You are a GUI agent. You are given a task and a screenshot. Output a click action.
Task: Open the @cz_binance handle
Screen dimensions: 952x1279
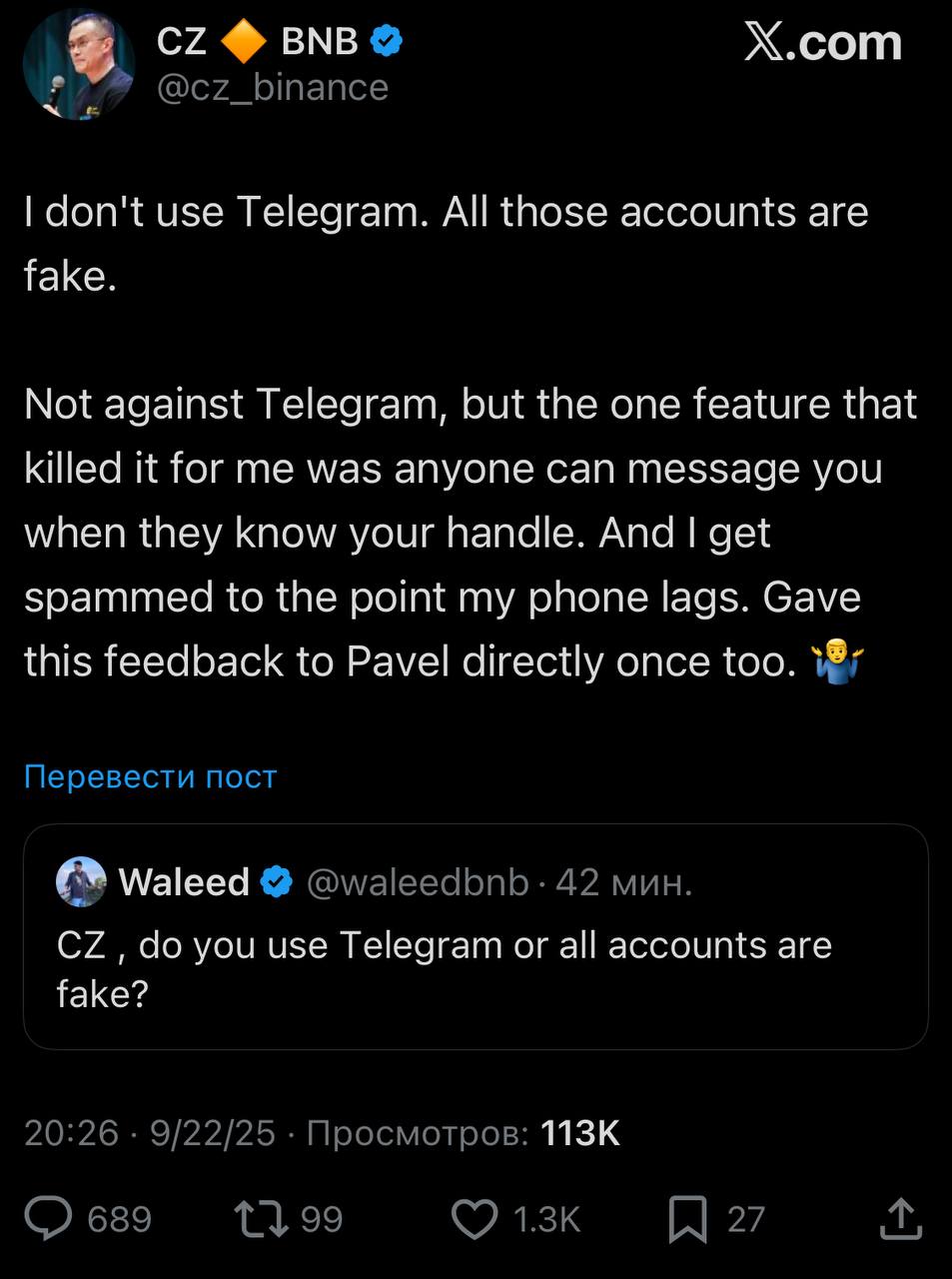point(273,88)
